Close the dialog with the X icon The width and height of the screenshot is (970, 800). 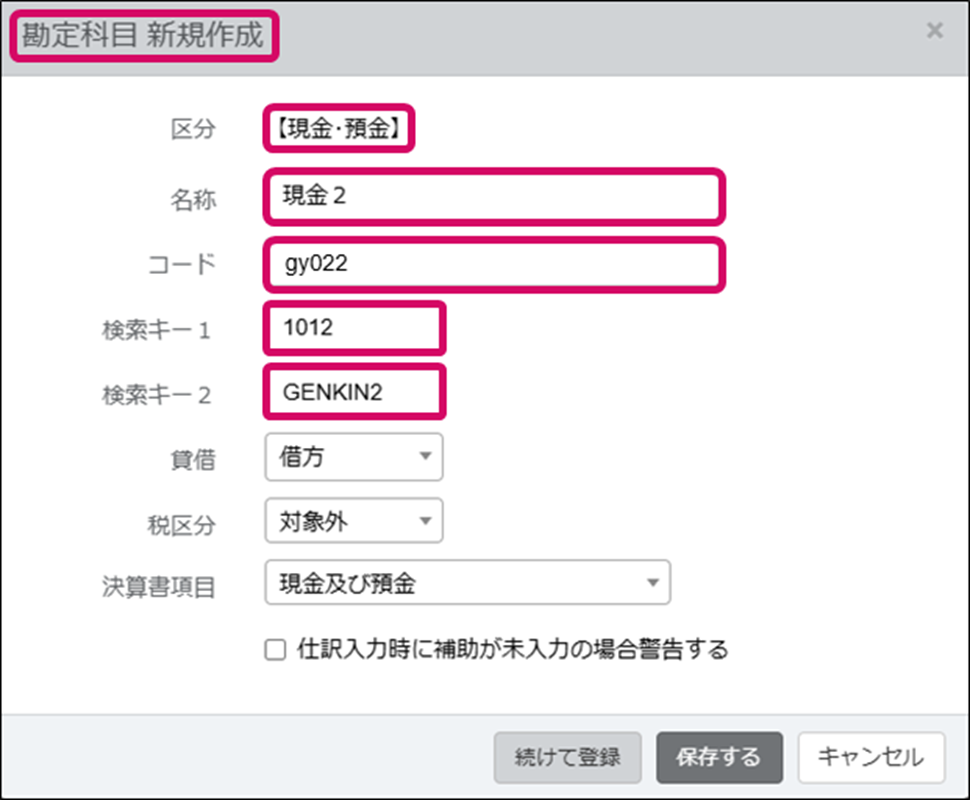(934, 31)
